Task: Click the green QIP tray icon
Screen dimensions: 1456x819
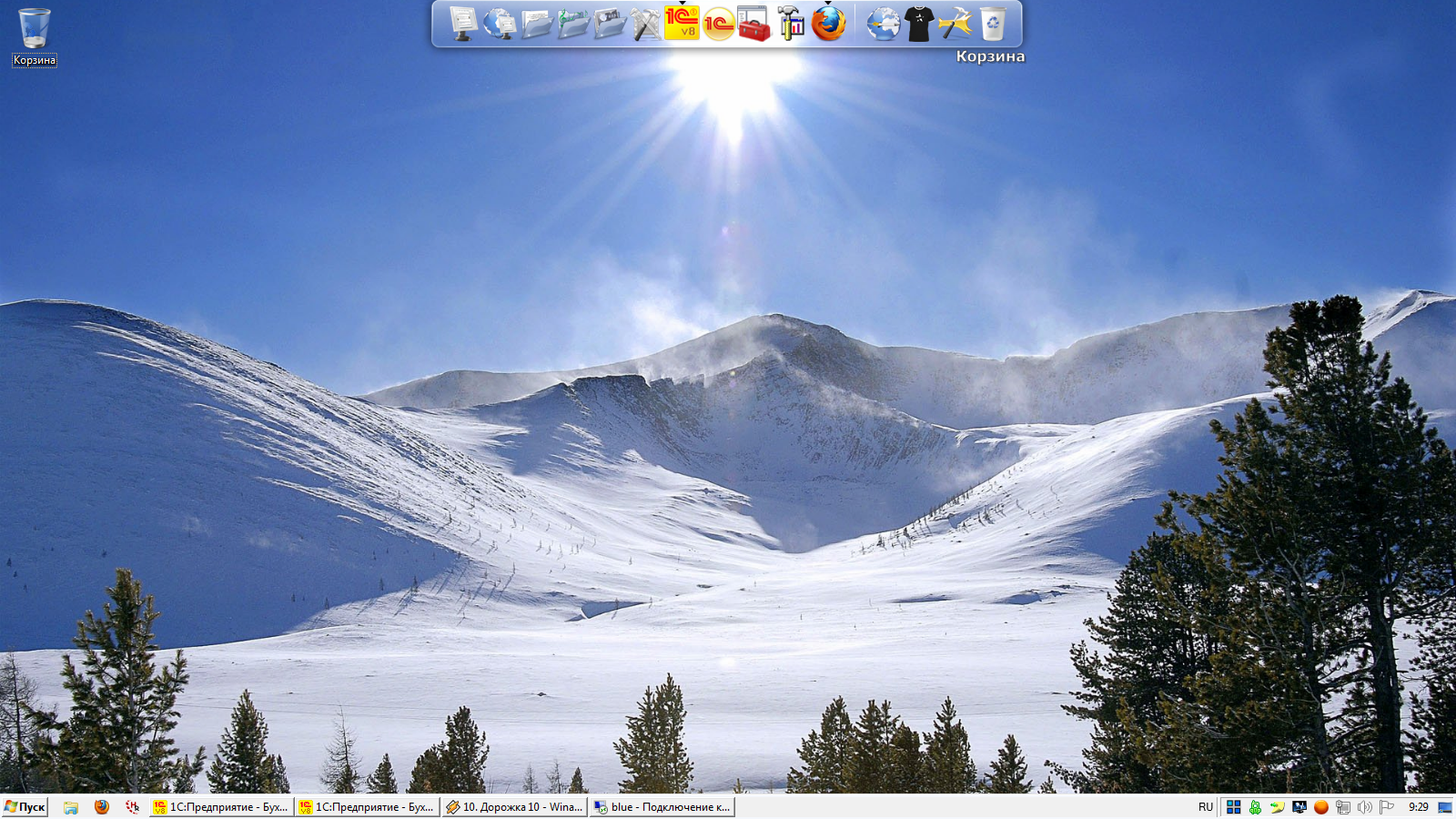Action: (x=1256, y=807)
